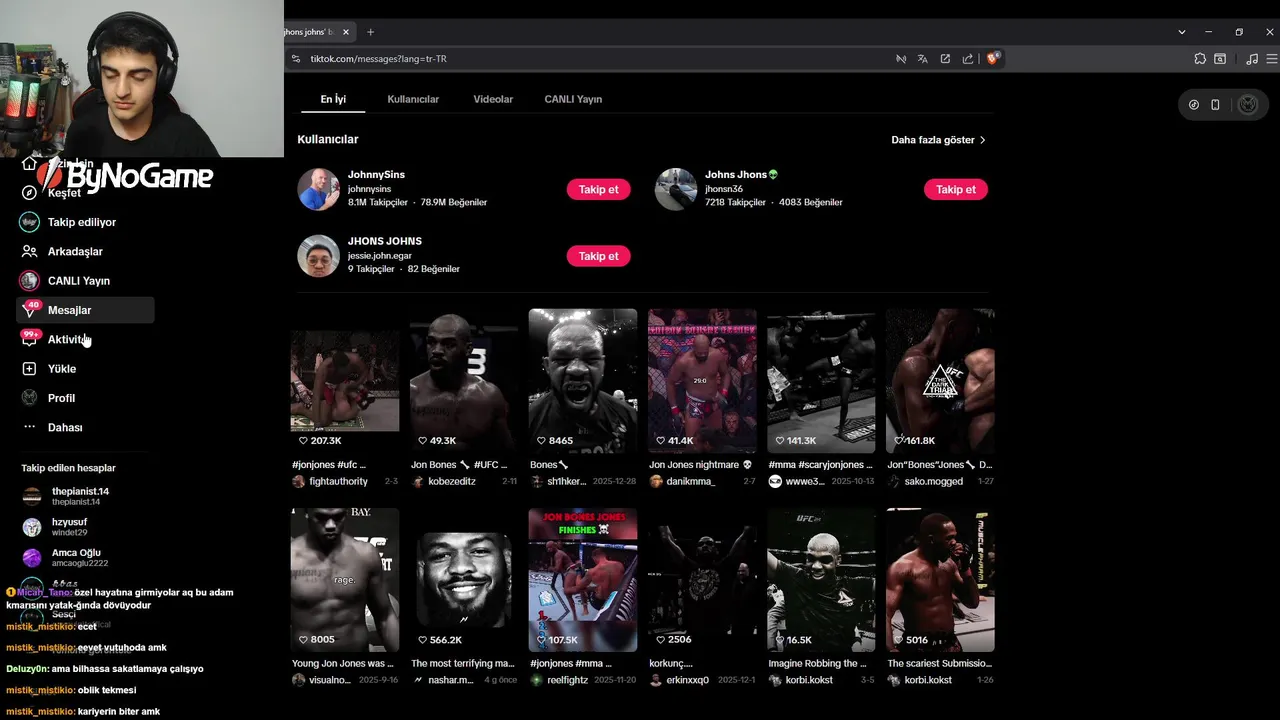Viewport: 1280px width, 720px height.
Task: Click the tiktok.com address bar
Action: 590,59
